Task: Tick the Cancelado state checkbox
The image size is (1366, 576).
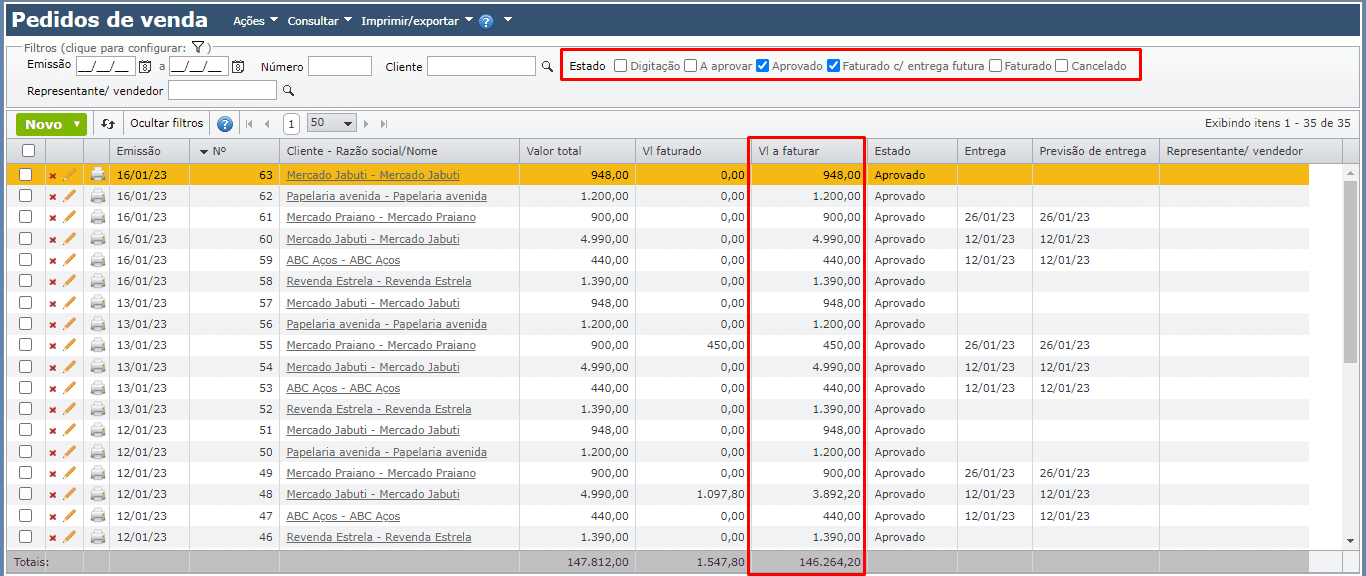Action: [x=1062, y=66]
